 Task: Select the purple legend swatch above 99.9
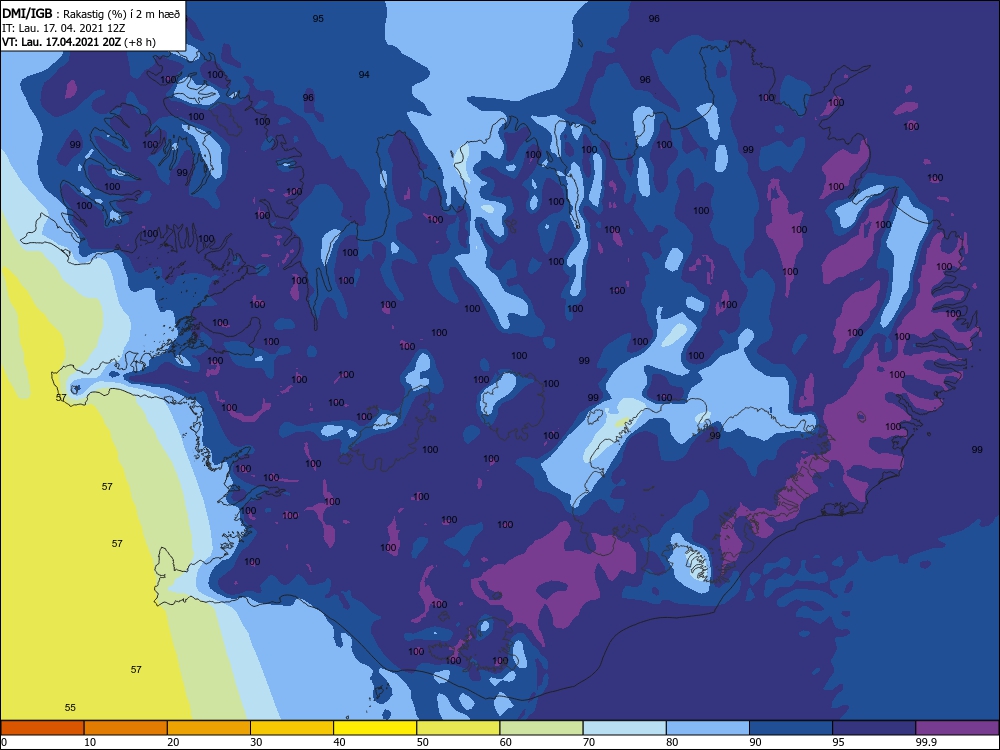click(957, 728)
